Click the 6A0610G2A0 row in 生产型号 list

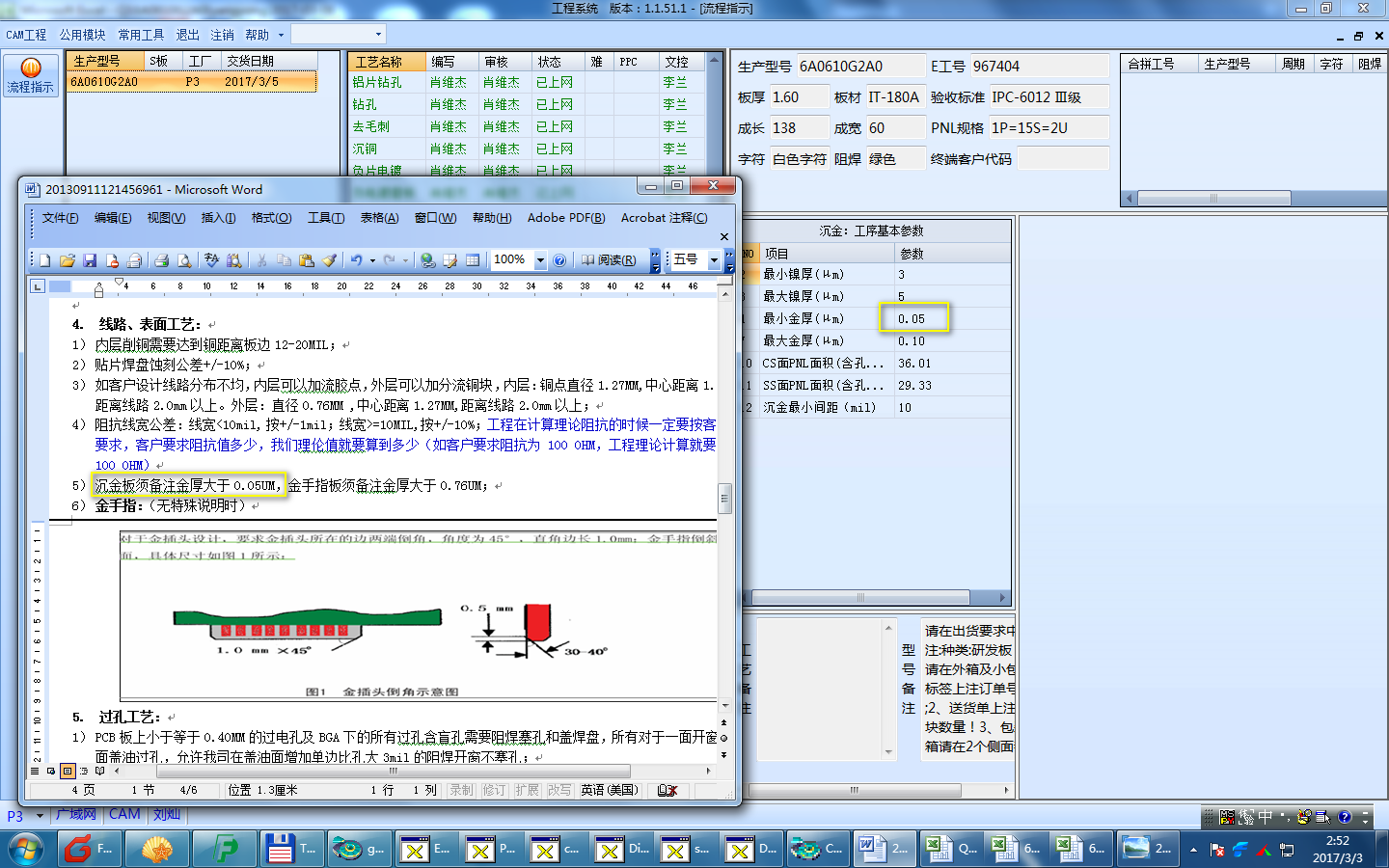pyautogui.click(x=191, y=82)
